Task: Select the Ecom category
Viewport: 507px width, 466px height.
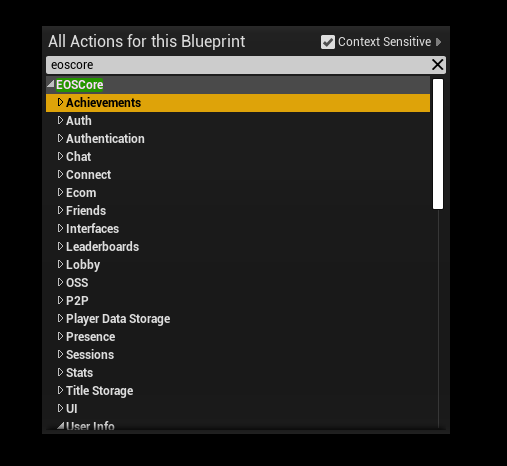Action: (81, 193)
